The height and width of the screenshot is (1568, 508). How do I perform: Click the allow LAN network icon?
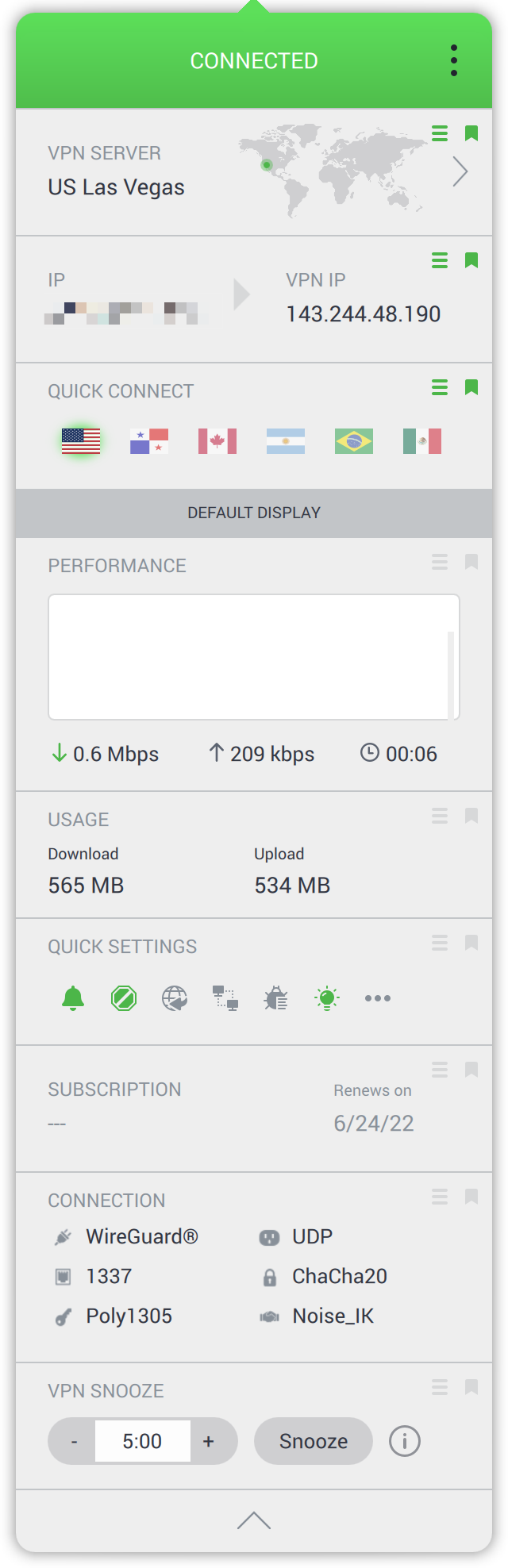click(x=225, y=998)
